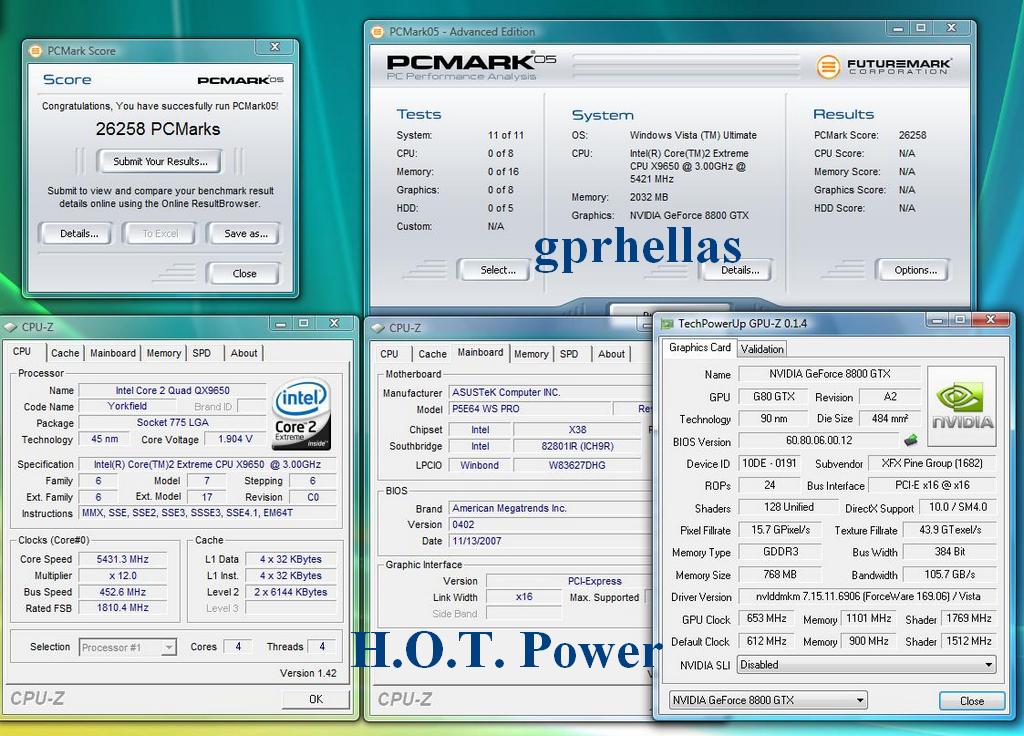Click the Futuremark Corporation logo
Image resolution: width=1024 pixels, height=736 pixels.
[x=883, y=66]
